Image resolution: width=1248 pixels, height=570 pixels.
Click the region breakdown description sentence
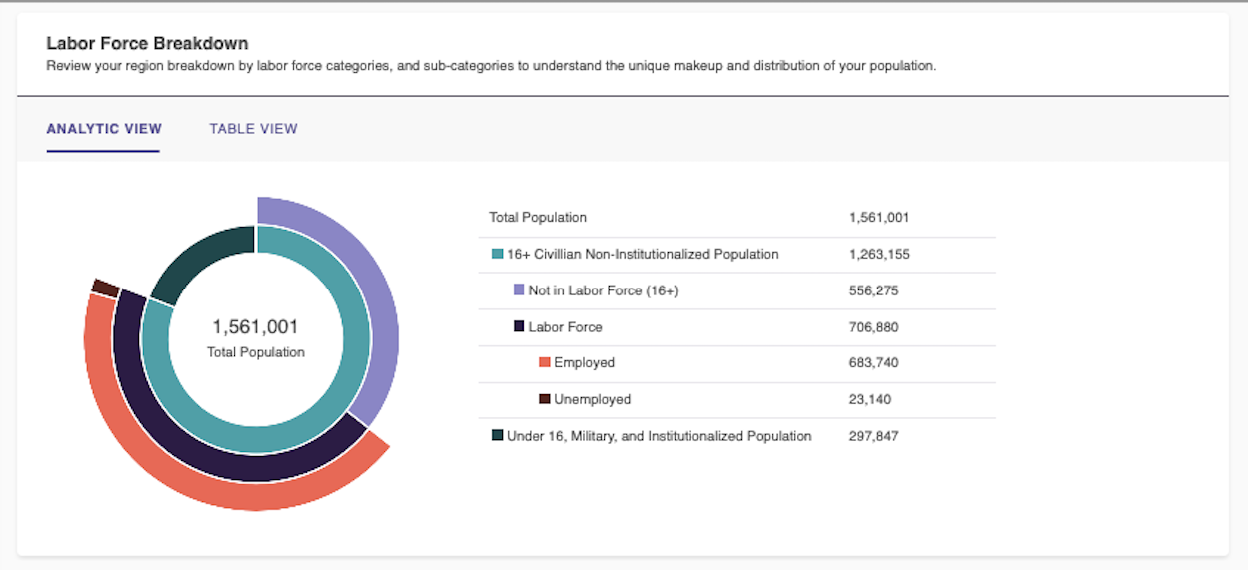[x=490, y=66]
